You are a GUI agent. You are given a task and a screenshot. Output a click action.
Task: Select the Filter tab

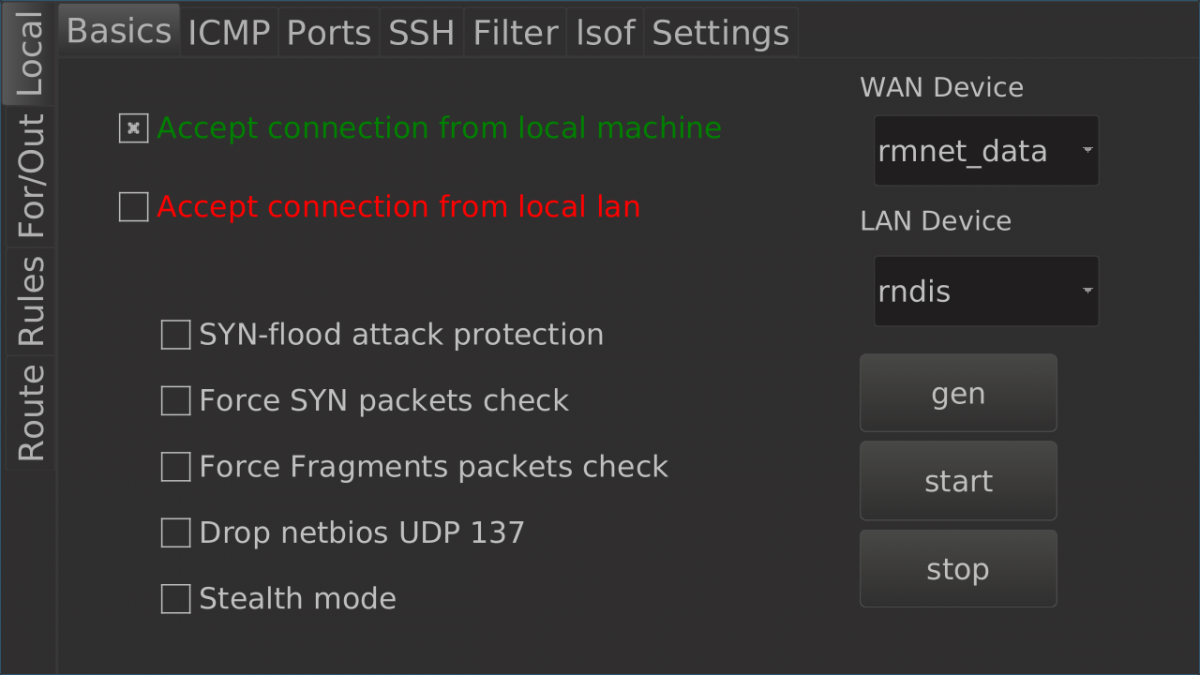(x=515, y=33)
